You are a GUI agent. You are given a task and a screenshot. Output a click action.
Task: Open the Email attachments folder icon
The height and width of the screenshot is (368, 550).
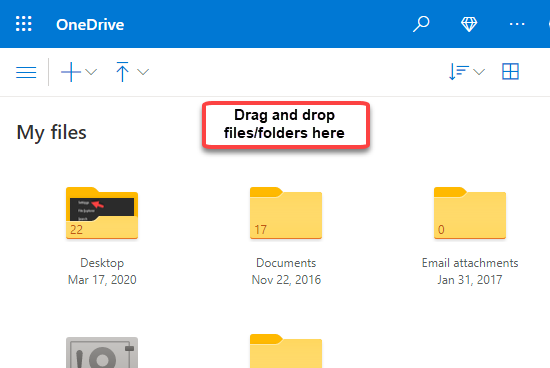470,213
